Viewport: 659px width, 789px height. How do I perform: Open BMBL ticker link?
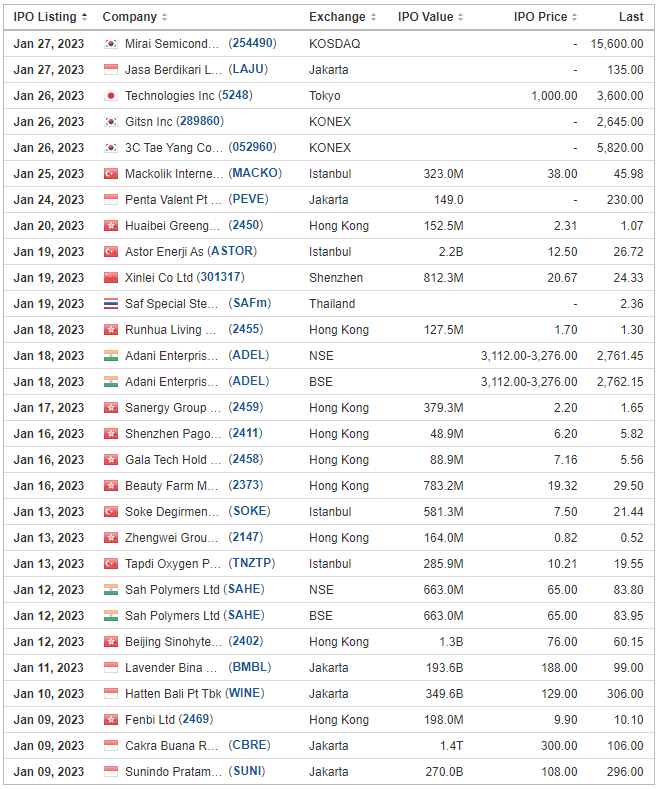[250, 667]
